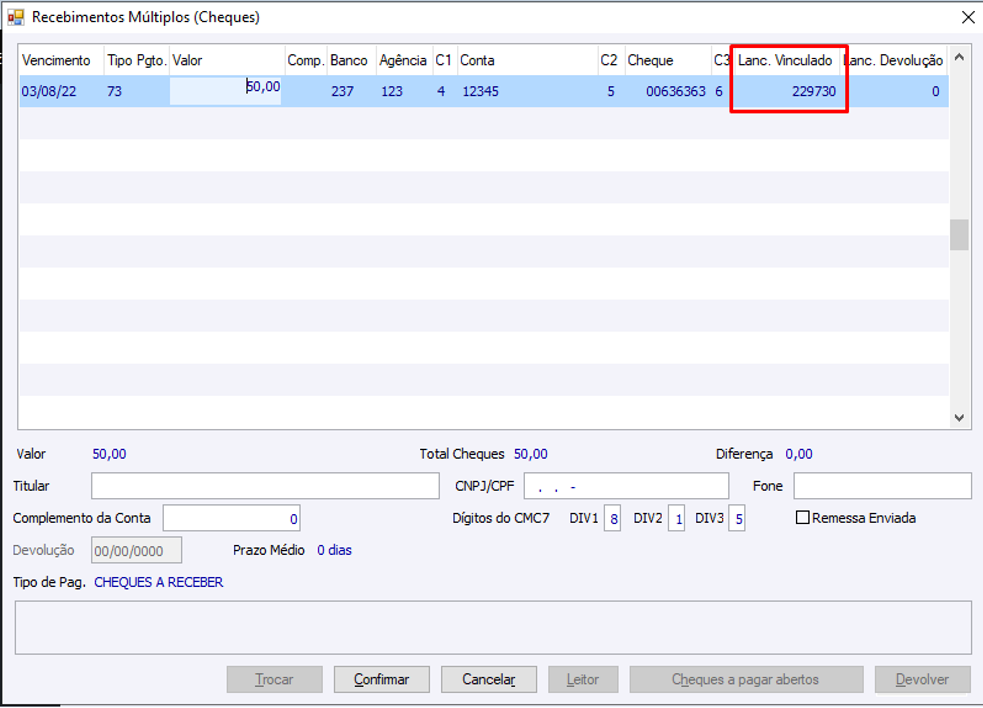Click the Cheque column header

coord(668,60)
